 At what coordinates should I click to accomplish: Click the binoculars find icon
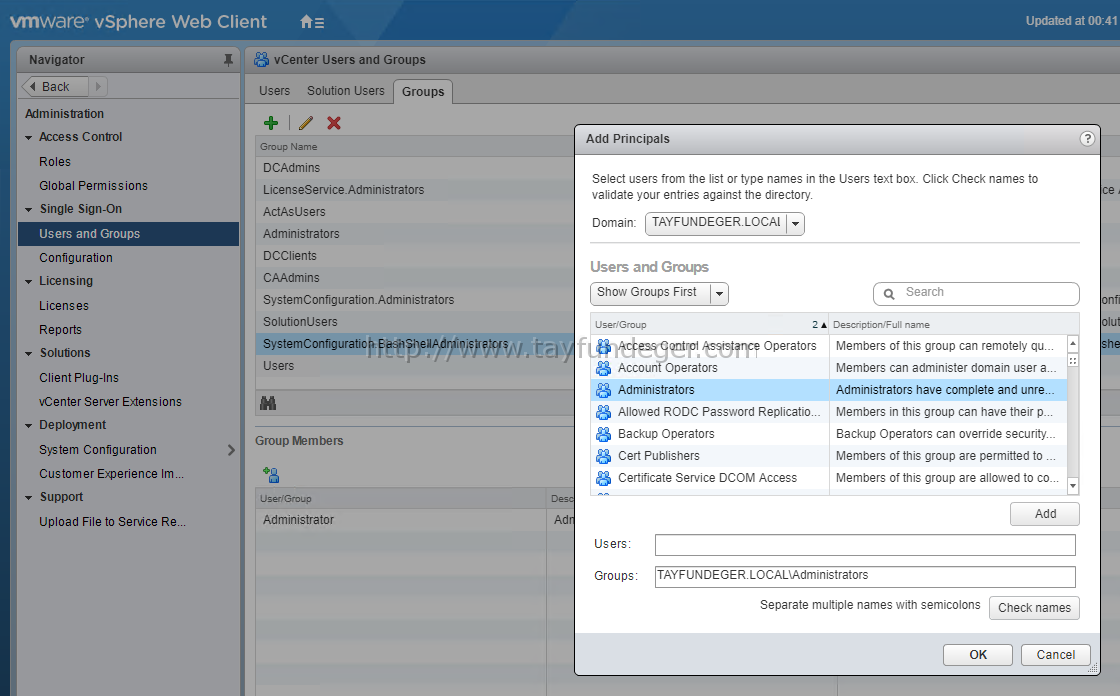point(268,403)
